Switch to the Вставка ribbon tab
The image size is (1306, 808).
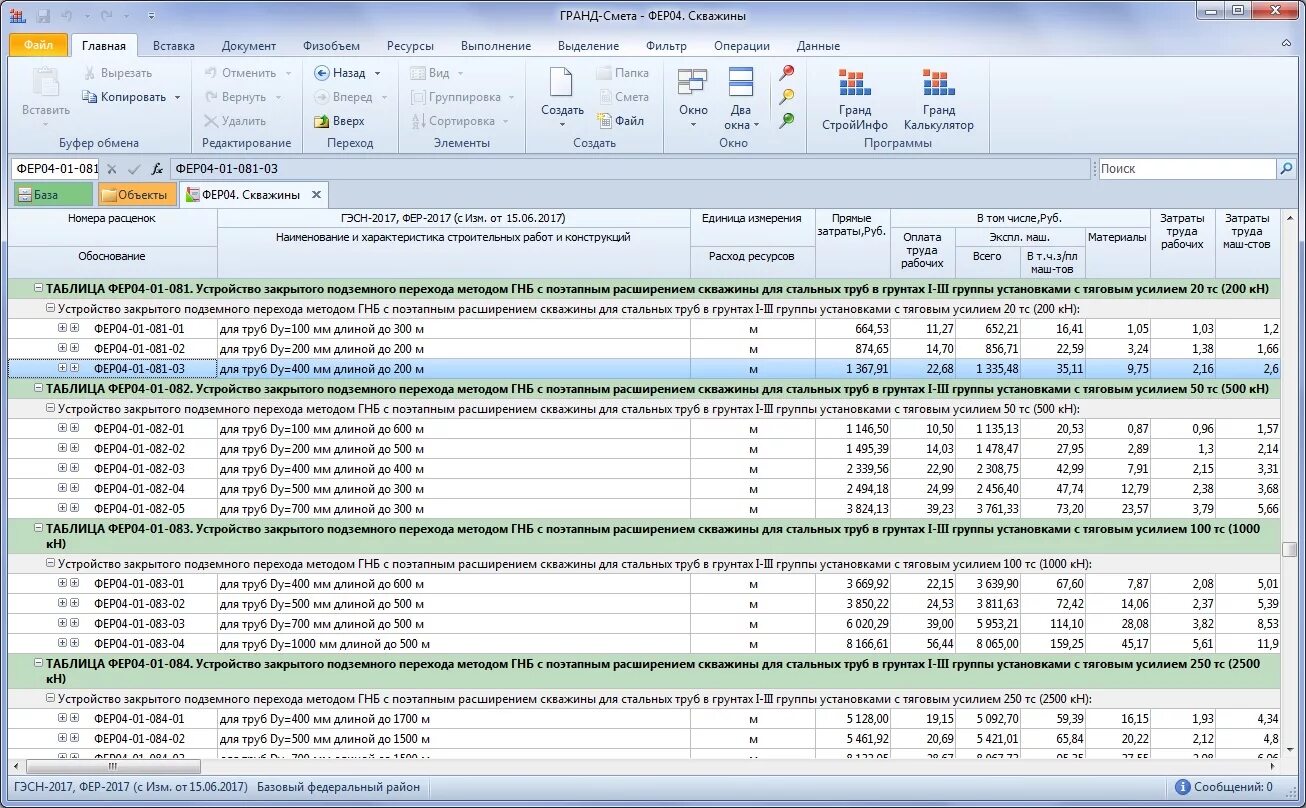click(174, 45)
